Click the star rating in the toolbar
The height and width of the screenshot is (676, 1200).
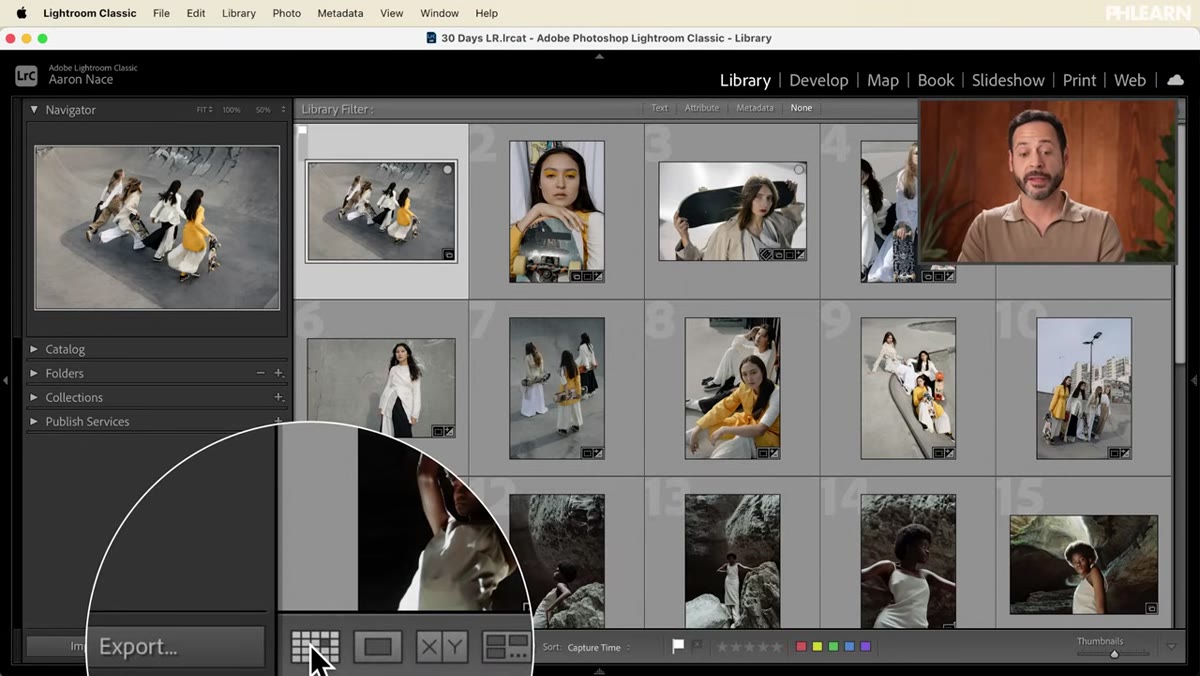[x=749, y=647]
